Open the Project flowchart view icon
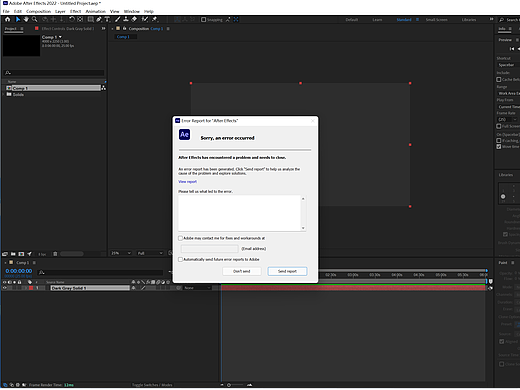 (103, 88)
